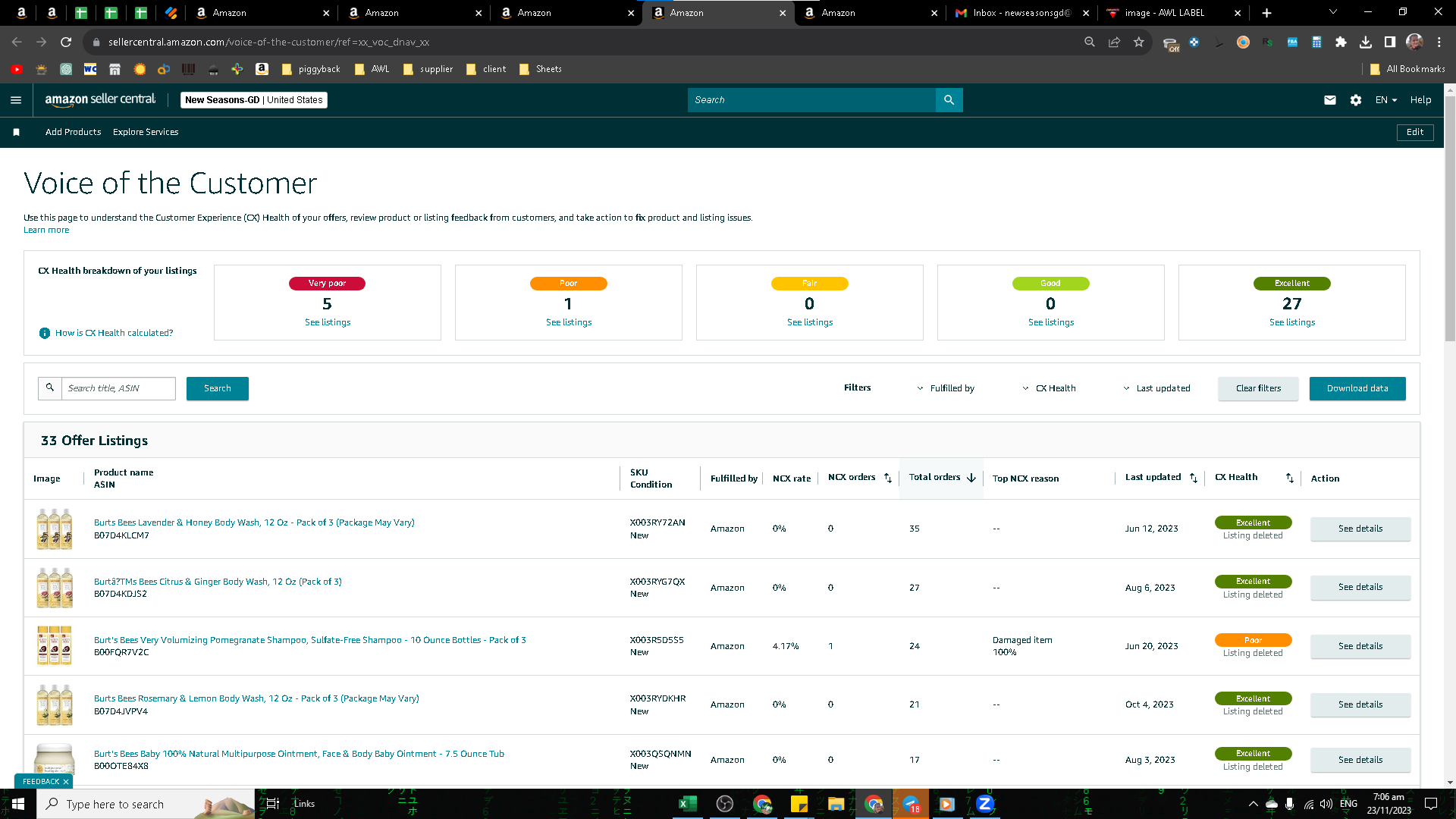Bookmark this page with the star icon
This screenshot has height=819, width=1456.
1138,42
